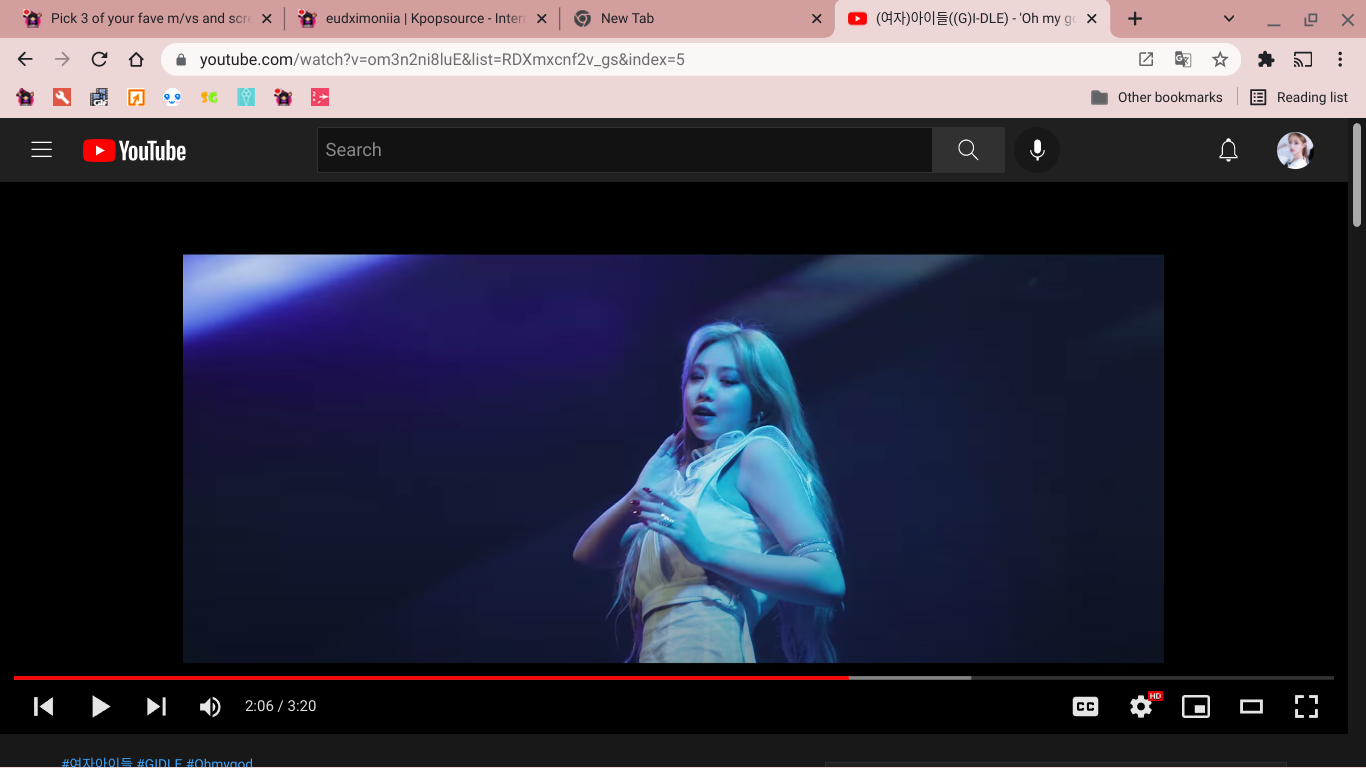Open page in app icon in address bar
The image size is (1366, 768).
pos(1146,59)
